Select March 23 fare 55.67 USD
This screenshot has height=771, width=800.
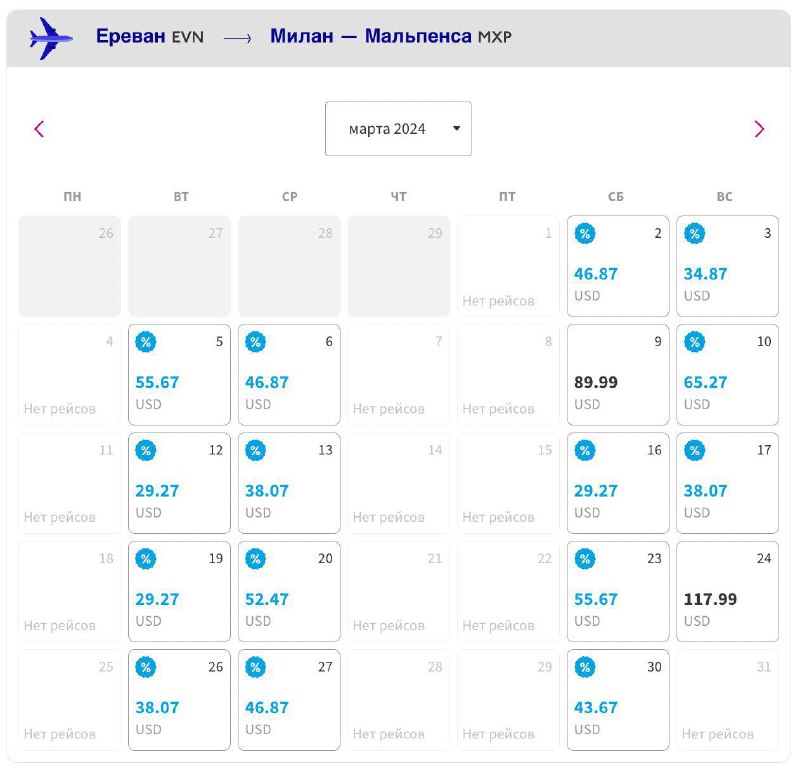pyautogui.click(x=618, y=591)
